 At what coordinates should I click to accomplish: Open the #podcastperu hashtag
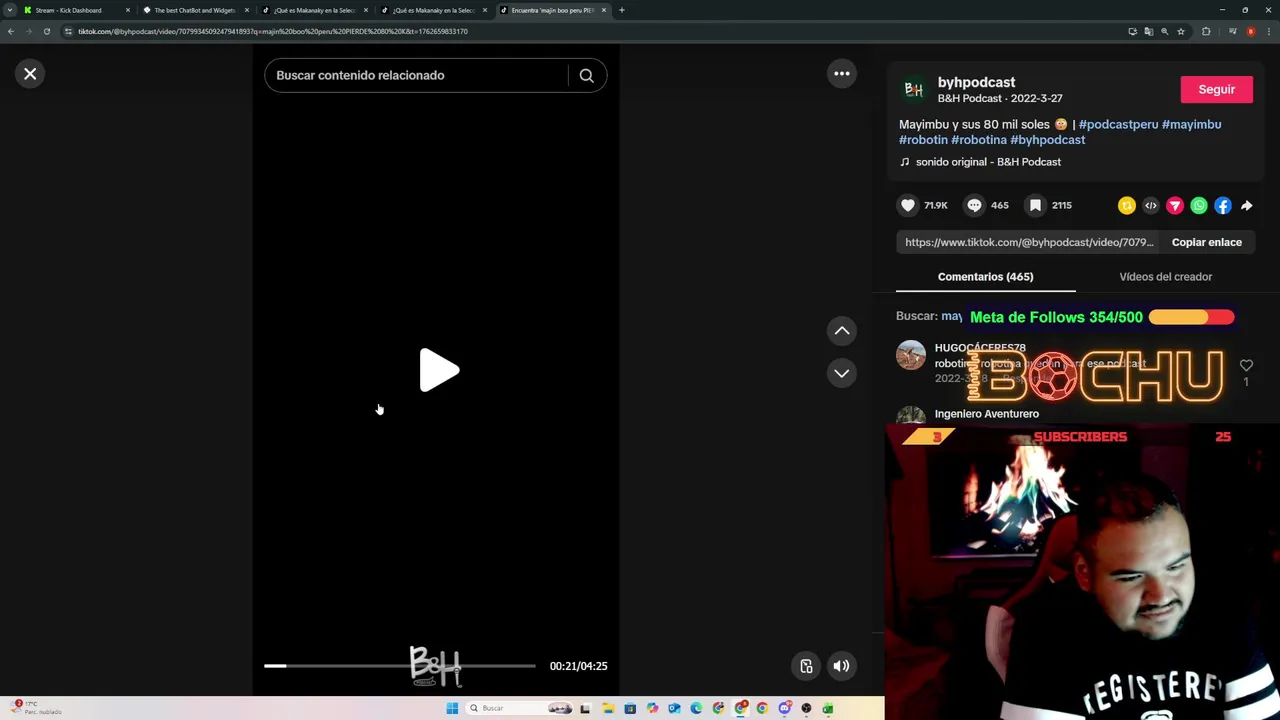[x=1118, y=124]
